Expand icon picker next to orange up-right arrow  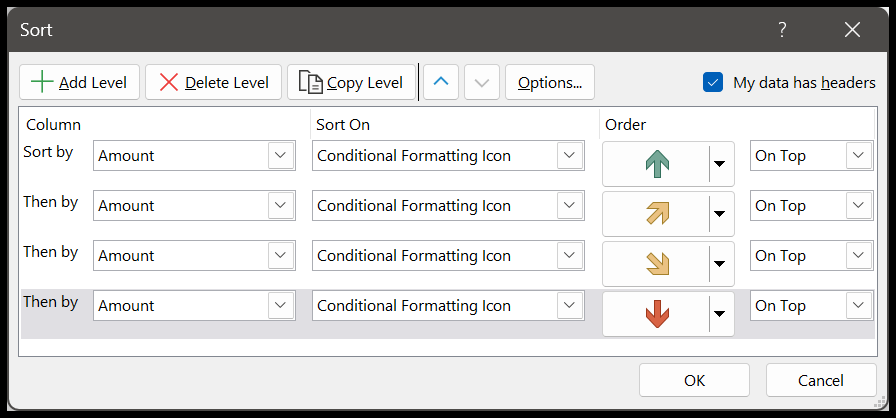click(x=721, y=214)
